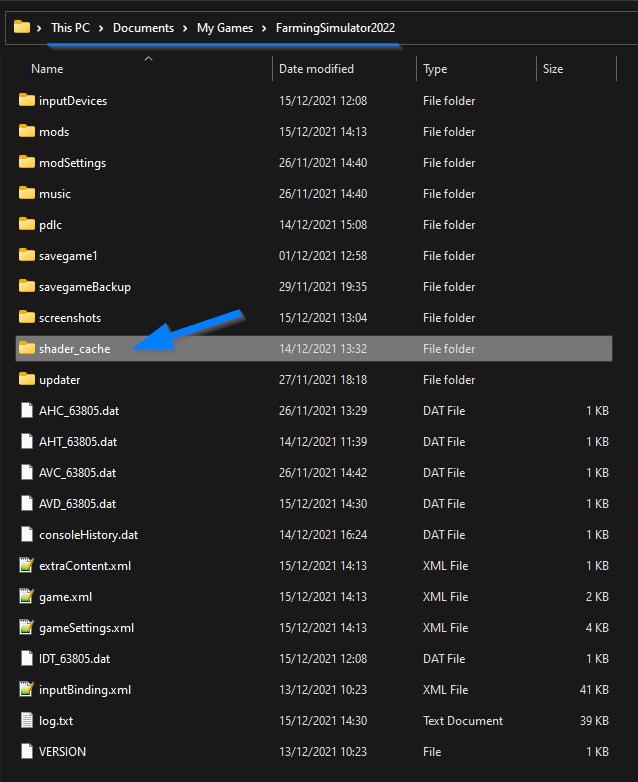Screen dimensions: 638x782
Task: Click the address bar folder icon
Action: (21, 28)
